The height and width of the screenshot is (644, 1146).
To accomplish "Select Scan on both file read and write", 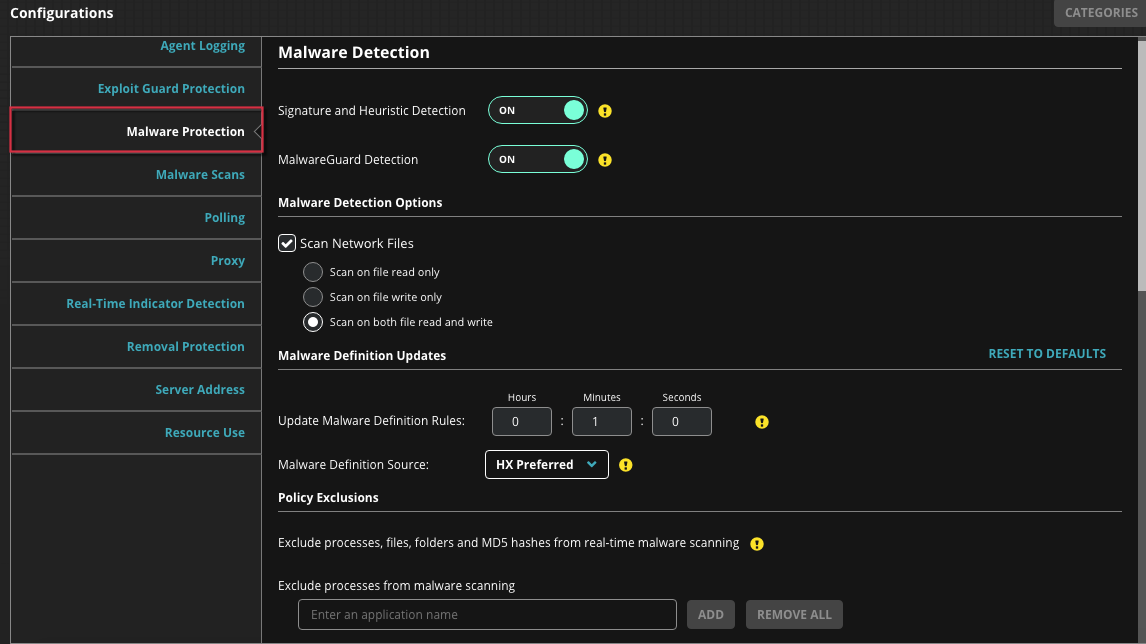I will click(x=313, y=322).
